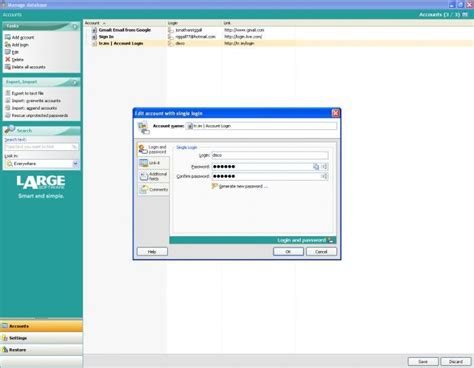Click the icon beside Accounts (3 / 3) counter
474x368 pixels.
tap(465, 15)
